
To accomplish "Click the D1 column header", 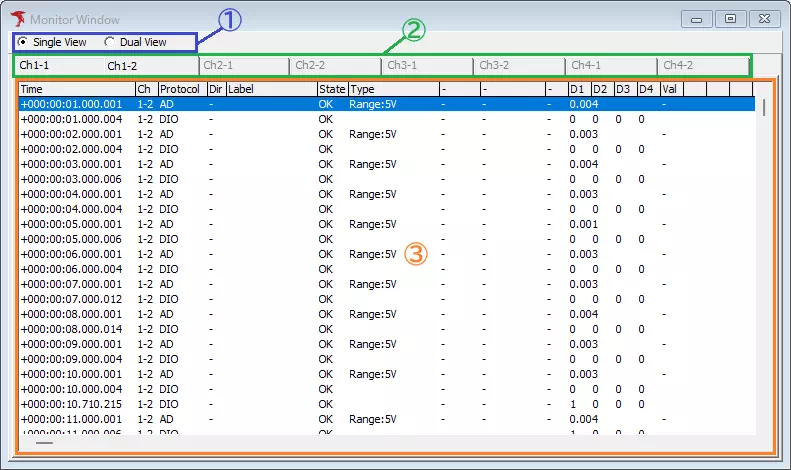I will click(x=578, y=89).
